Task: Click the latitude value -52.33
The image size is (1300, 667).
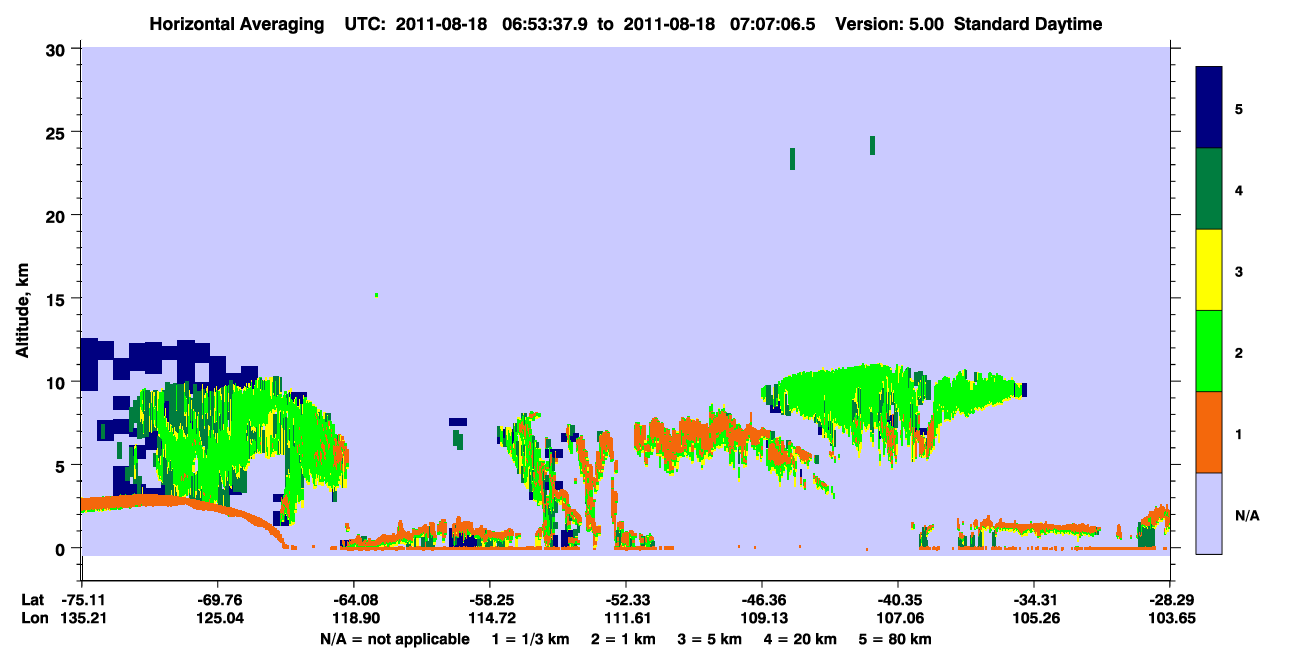Action: 625,600
